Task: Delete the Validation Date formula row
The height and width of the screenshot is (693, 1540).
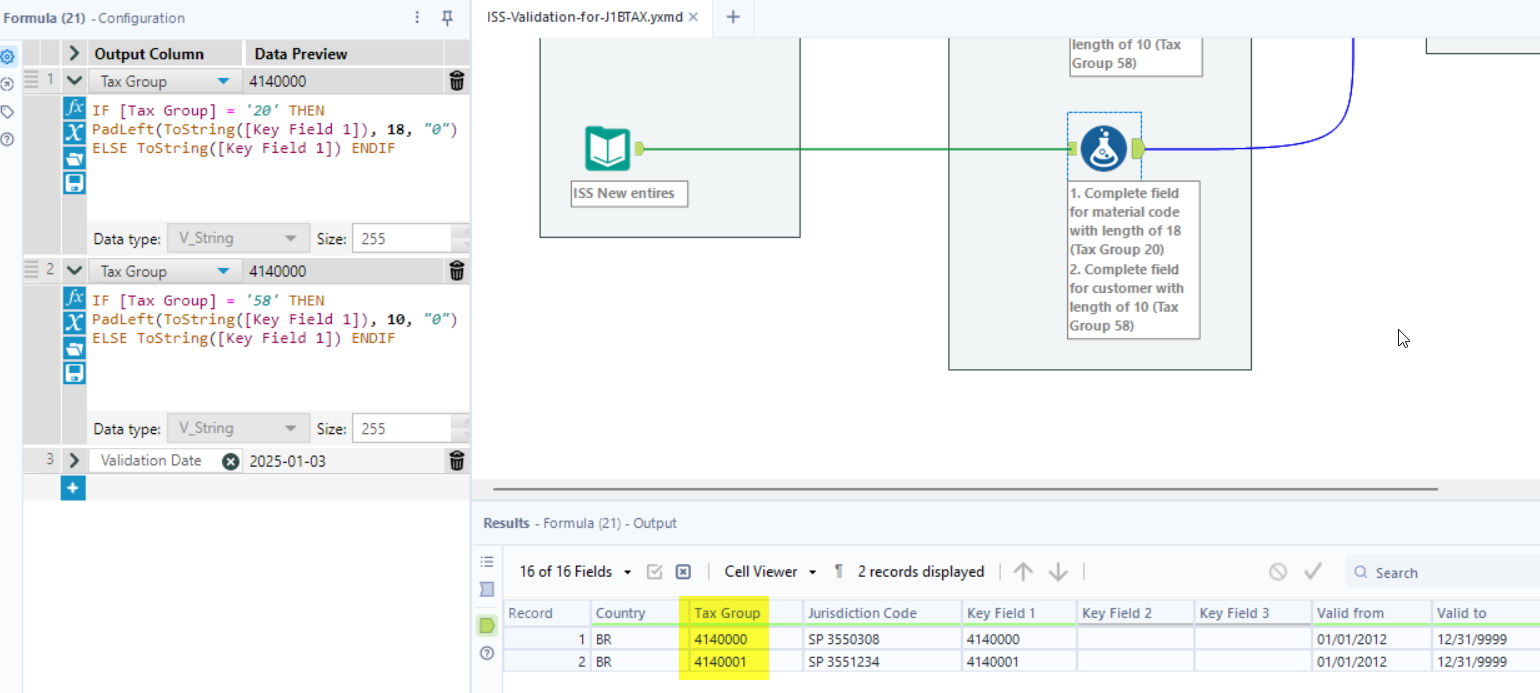Action: coord(456,460)
